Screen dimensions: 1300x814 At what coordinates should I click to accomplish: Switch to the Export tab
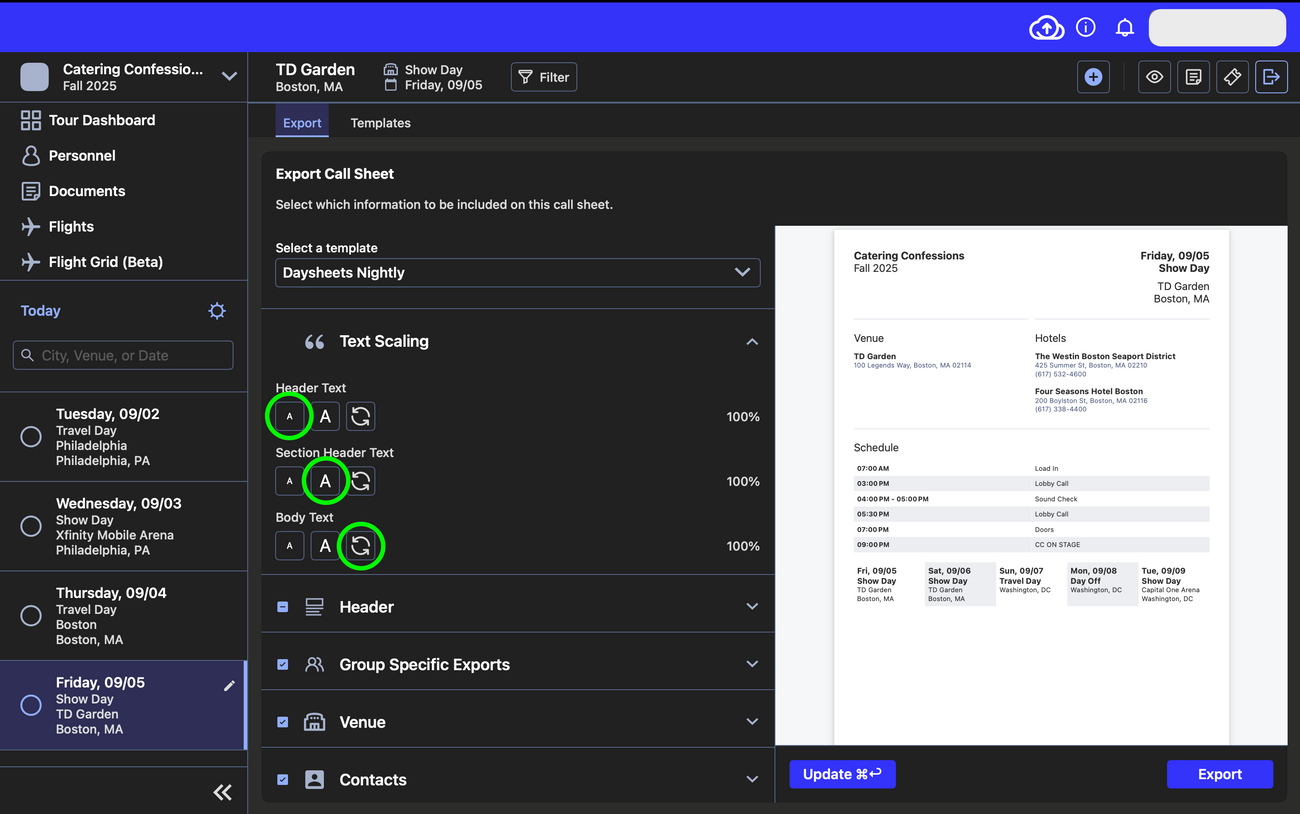coord(302,123)
